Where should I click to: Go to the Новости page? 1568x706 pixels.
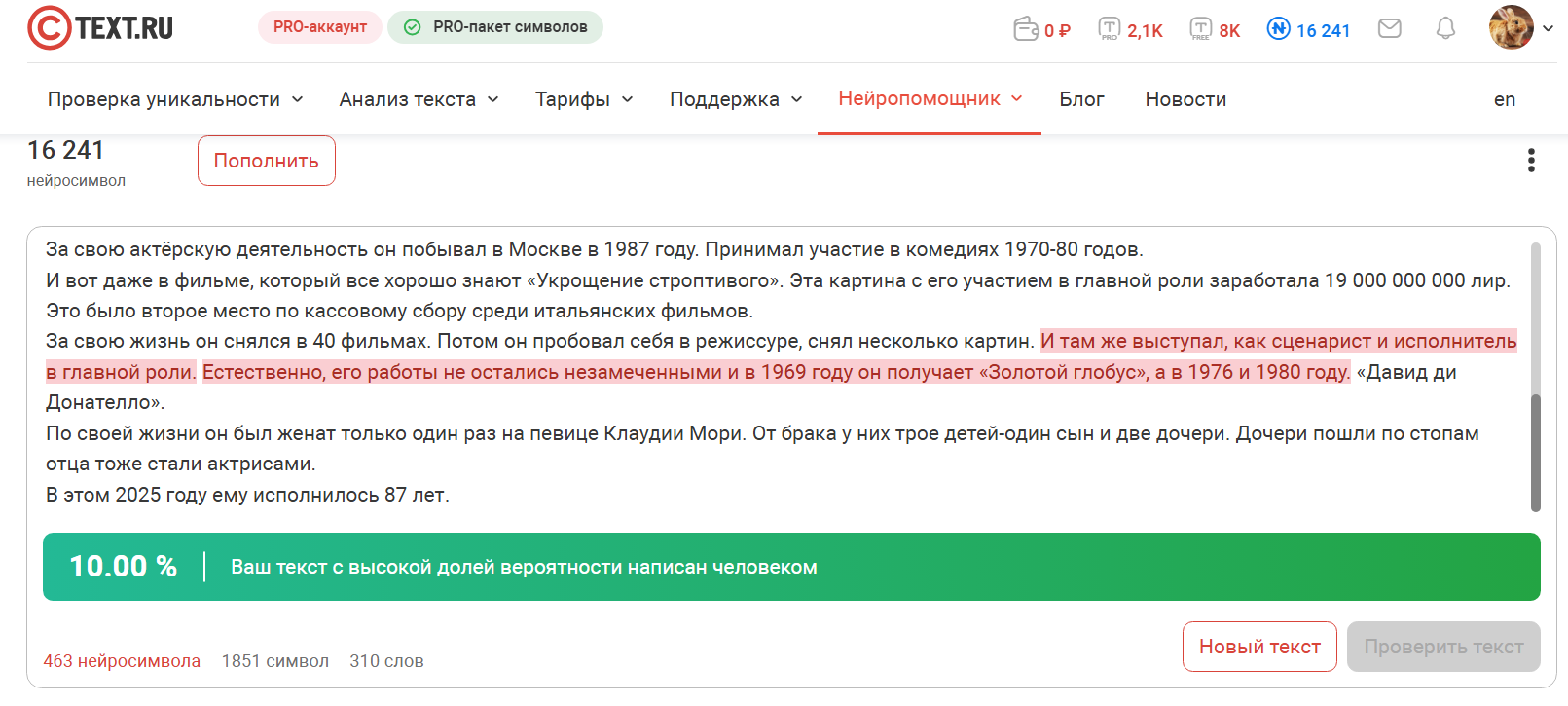1185,99
